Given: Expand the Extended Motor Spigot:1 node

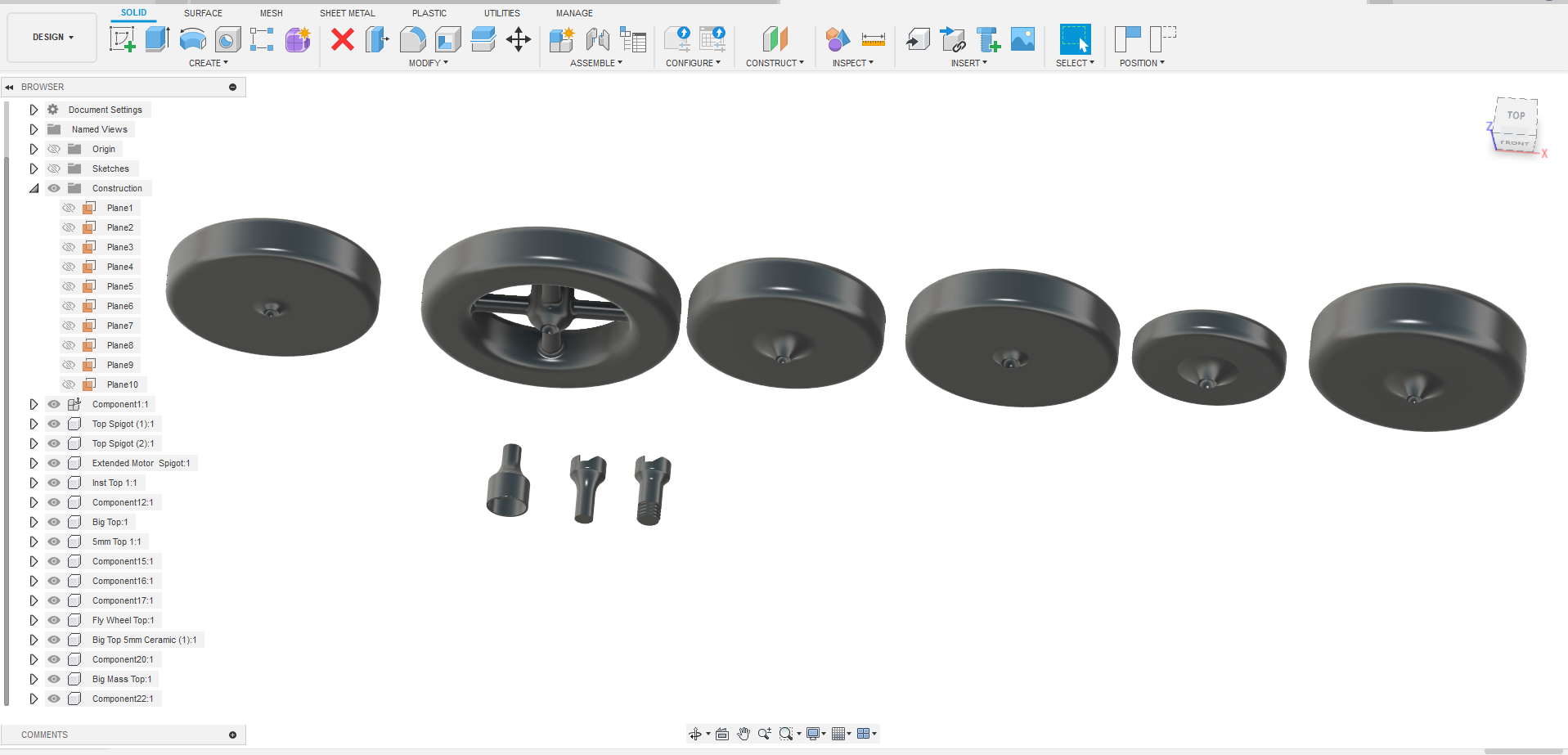Looking at the screenshot, I should pos(34,463).
